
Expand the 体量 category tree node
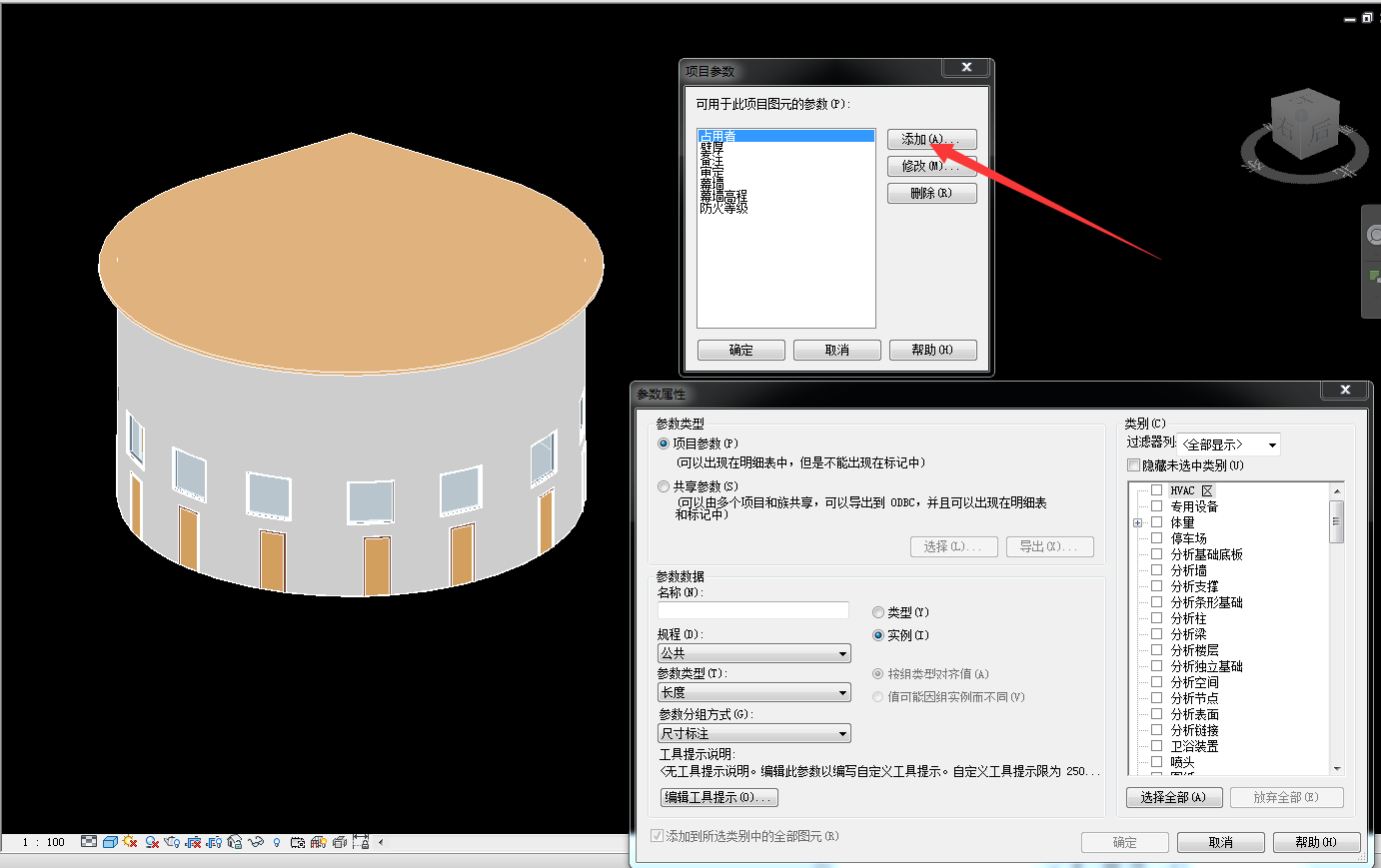pos(1137,522)
